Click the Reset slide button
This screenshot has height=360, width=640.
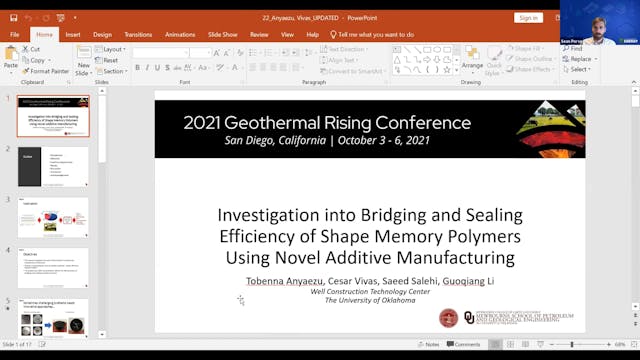coord(107,60)
